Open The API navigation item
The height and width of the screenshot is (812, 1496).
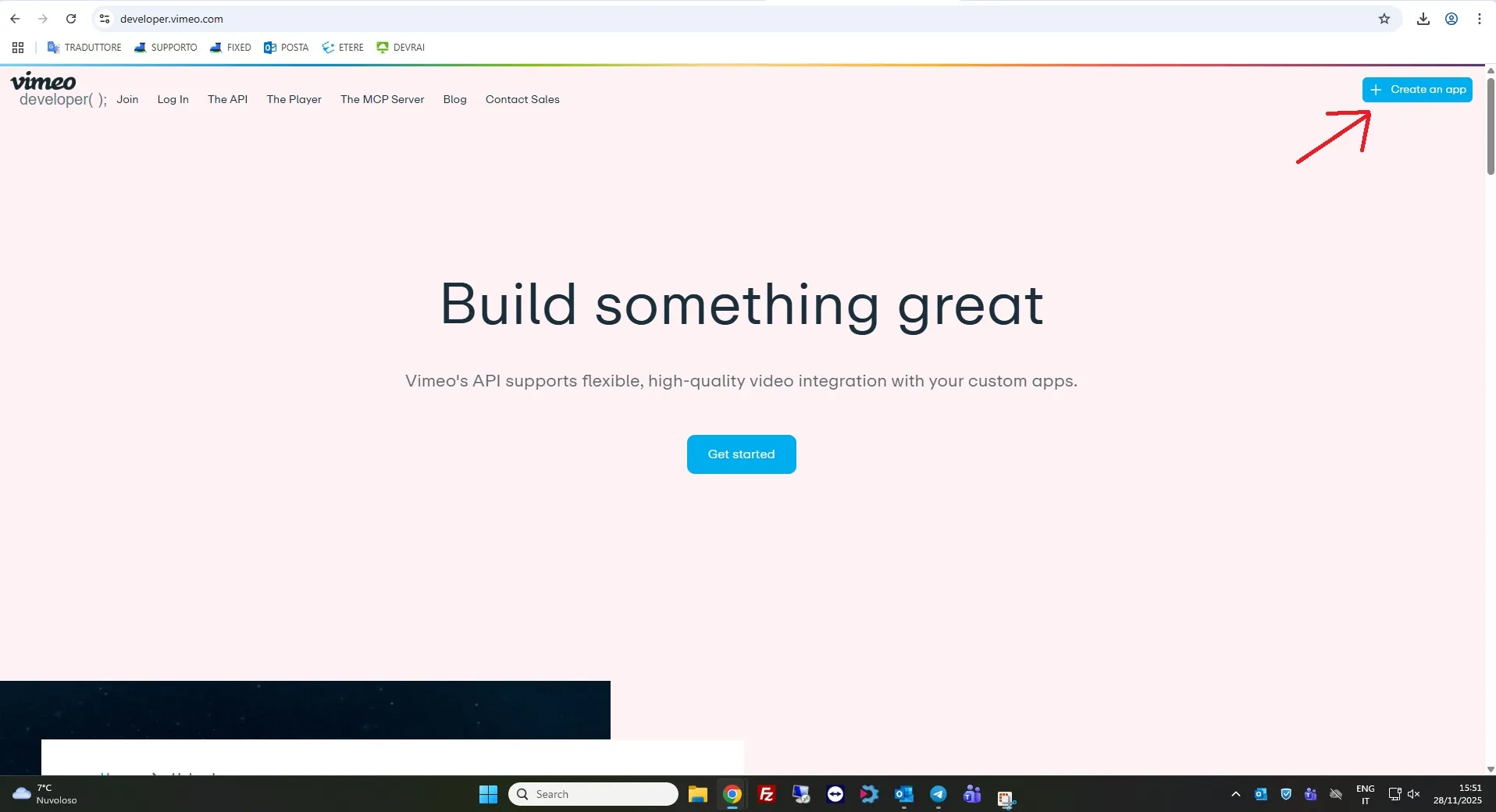[227, 99]
